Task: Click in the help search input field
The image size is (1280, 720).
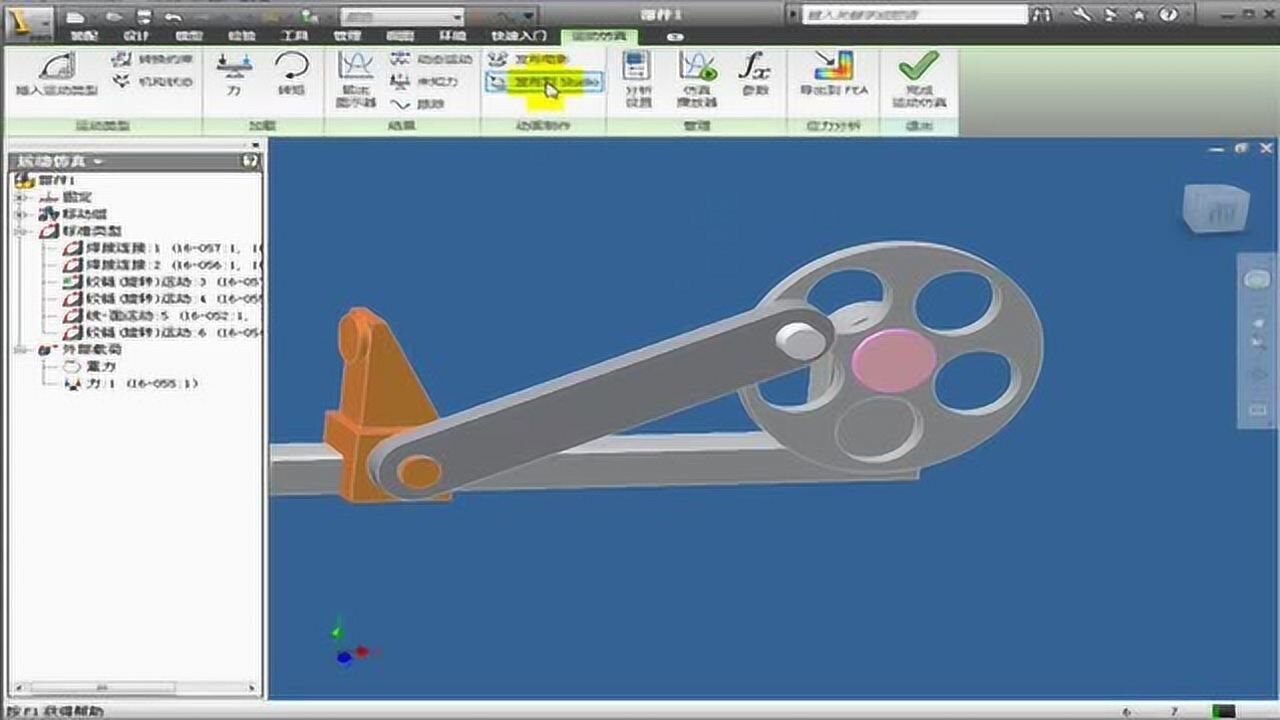Action: (x=915, y=15)
